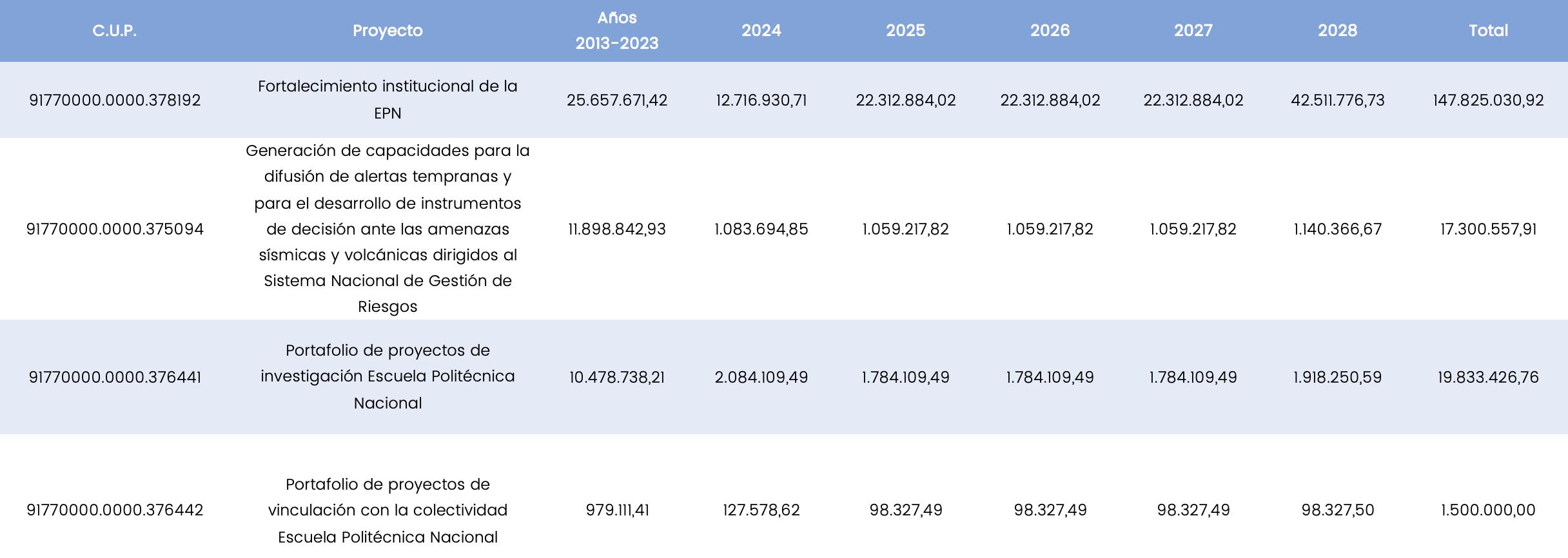Select the 2024 column header

click(761, 31)
